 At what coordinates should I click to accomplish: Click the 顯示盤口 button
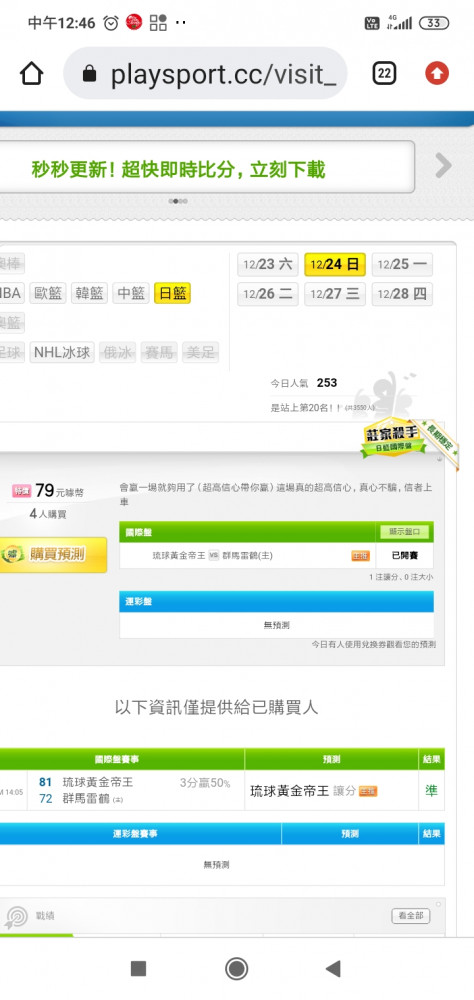(404, 532)
